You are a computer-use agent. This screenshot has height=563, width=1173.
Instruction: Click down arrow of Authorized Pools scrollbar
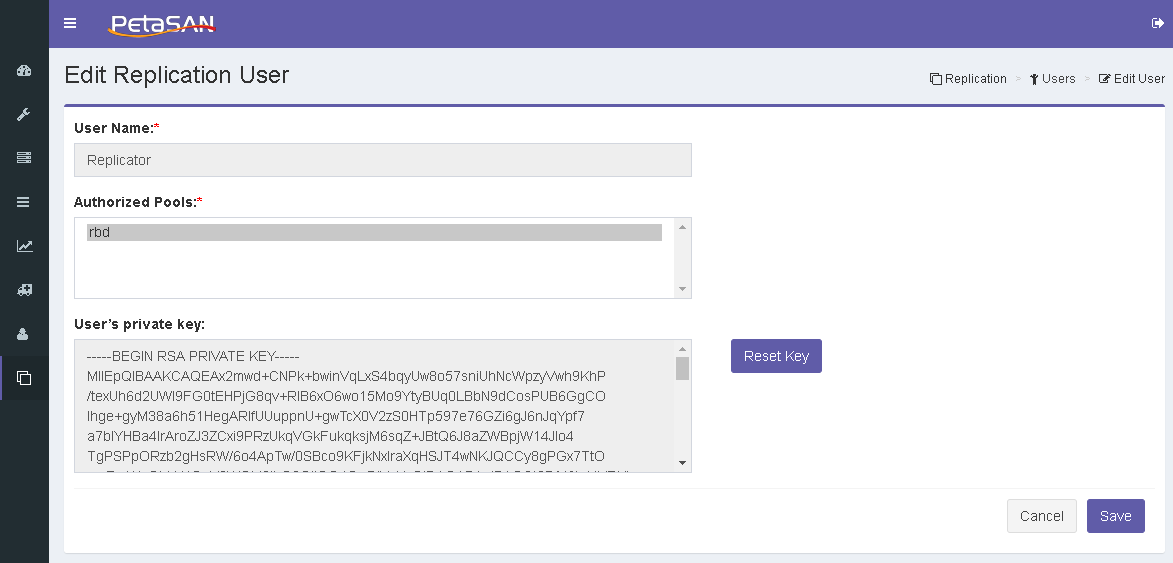(x=682, y=289)
